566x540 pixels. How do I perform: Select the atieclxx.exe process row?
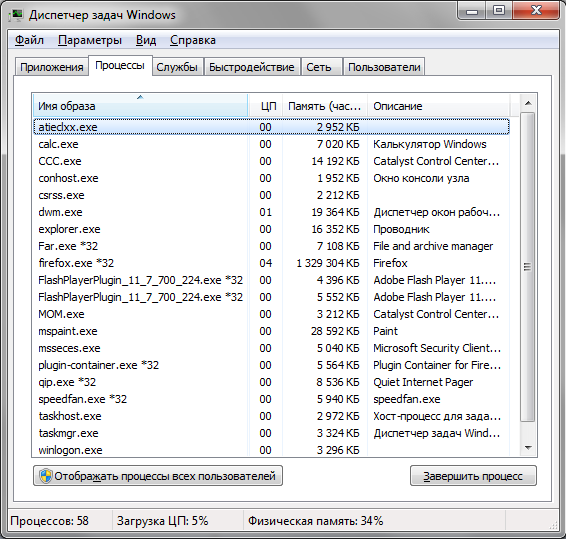[271, 127]
